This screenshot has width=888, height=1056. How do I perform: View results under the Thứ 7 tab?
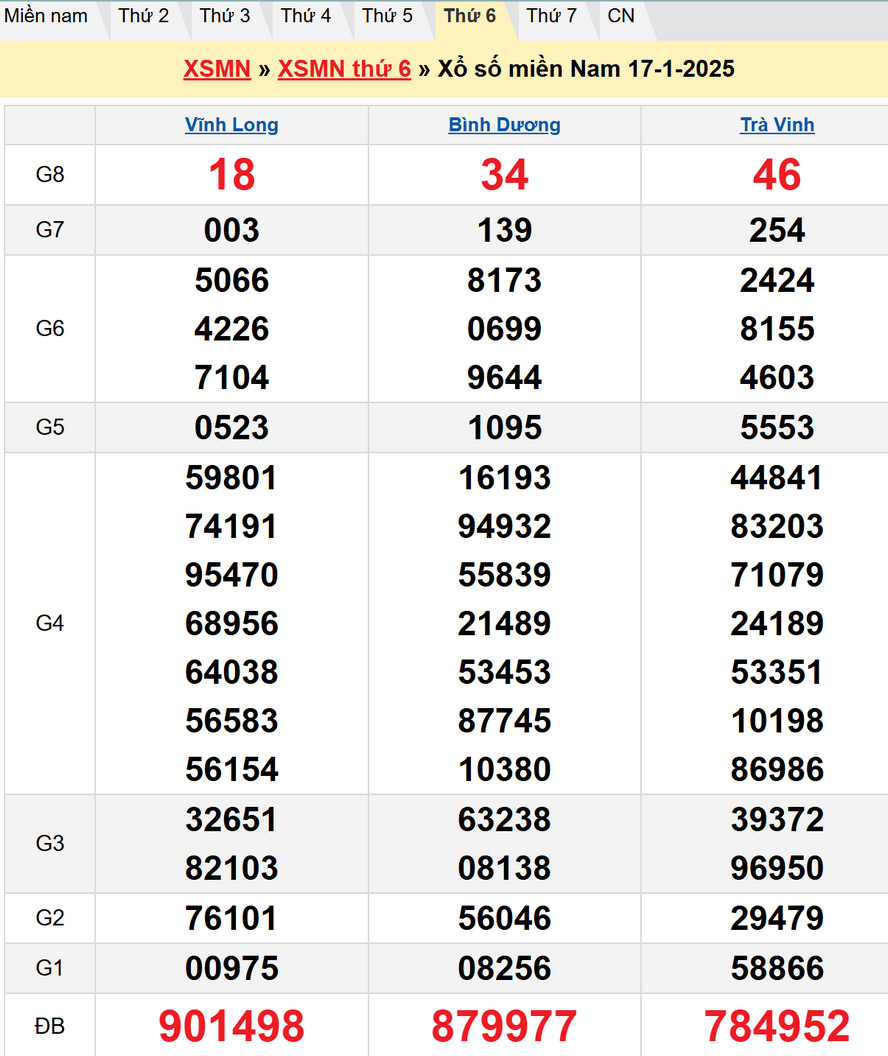551,16
